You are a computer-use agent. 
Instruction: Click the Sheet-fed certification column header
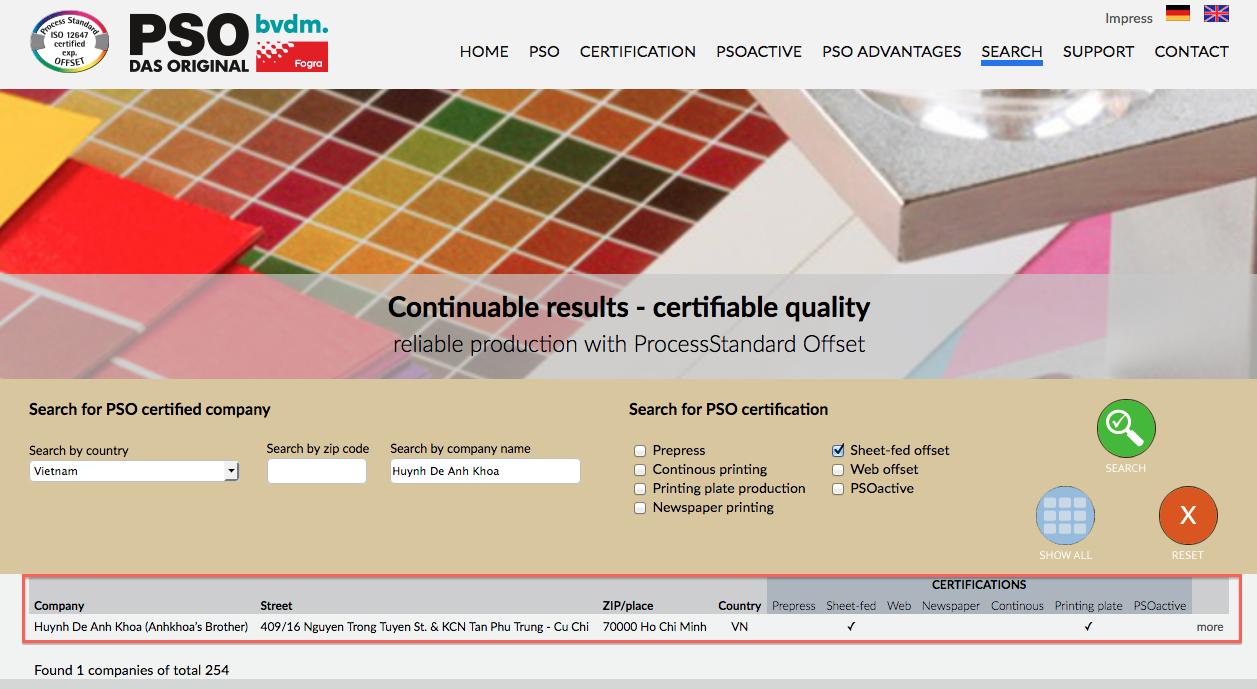tap(851, 606)
